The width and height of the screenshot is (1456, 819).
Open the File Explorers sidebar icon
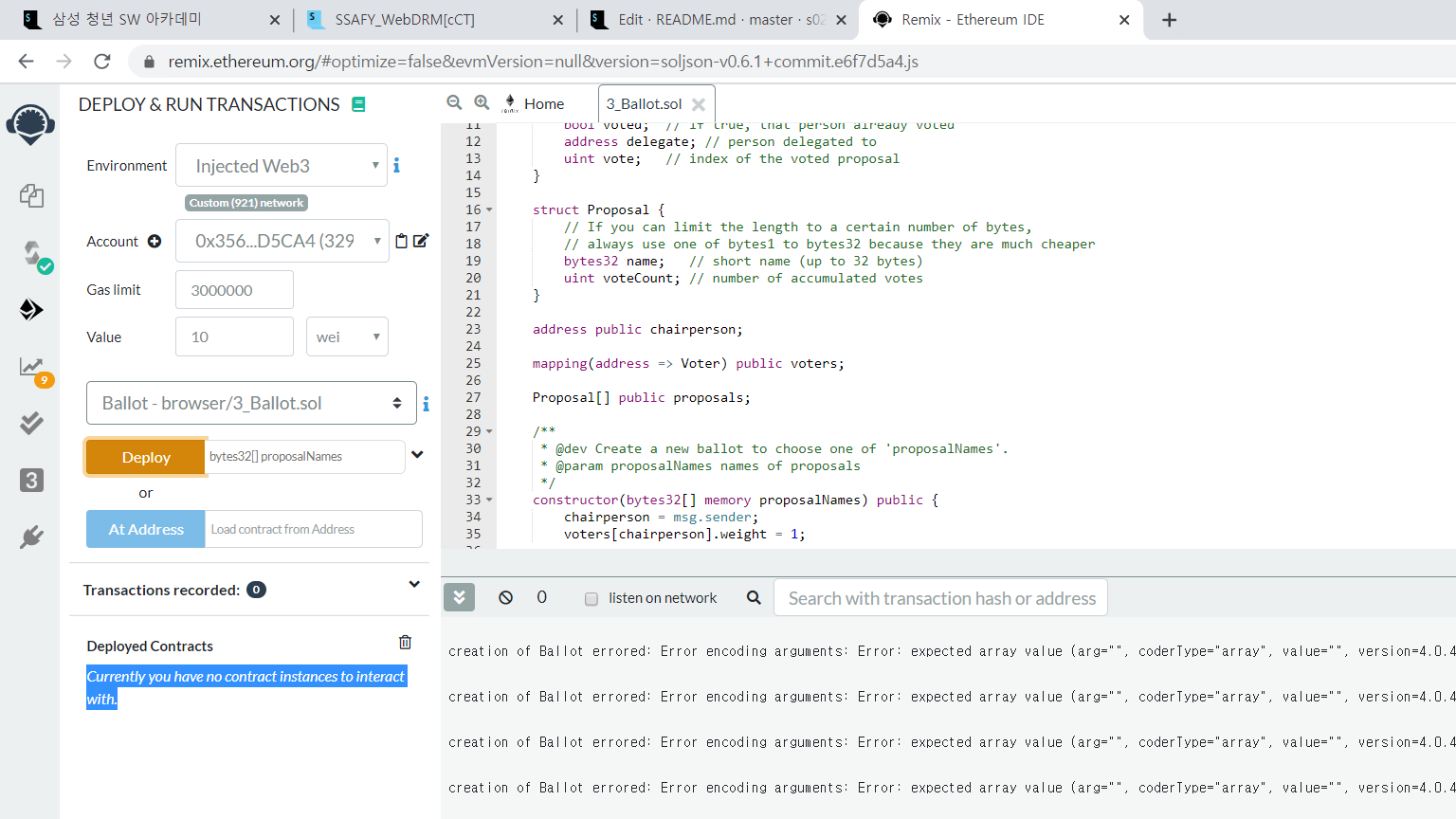31,196
